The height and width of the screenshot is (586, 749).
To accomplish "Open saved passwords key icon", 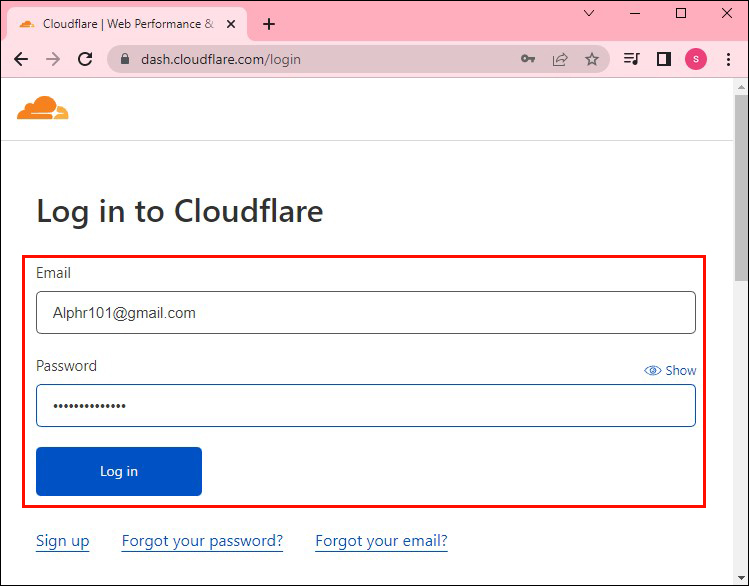I will click(x=528, y=59).
